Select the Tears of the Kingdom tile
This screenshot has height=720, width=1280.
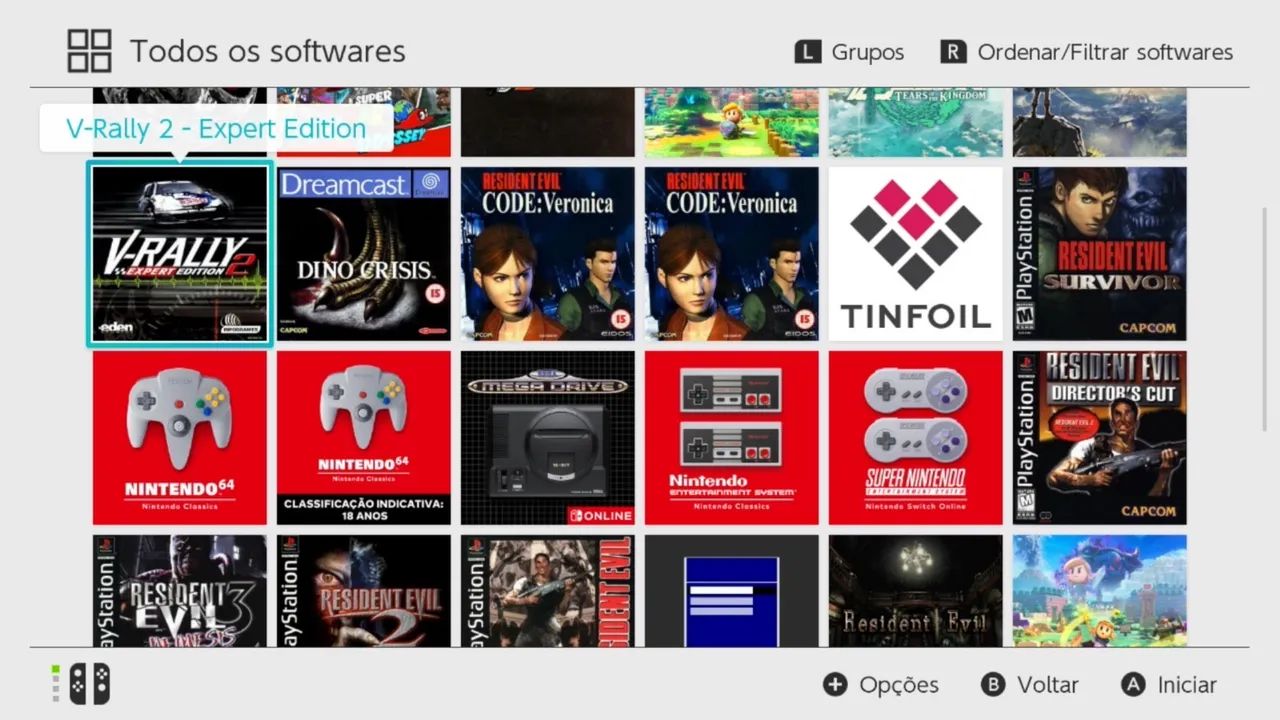[916, 122]
